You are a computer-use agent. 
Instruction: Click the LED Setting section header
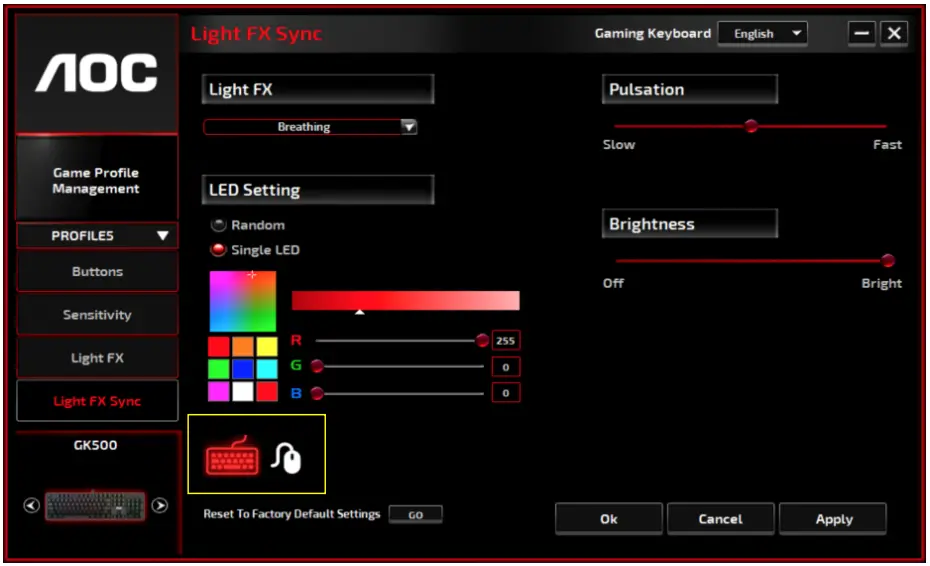click(x=318, y=190)
